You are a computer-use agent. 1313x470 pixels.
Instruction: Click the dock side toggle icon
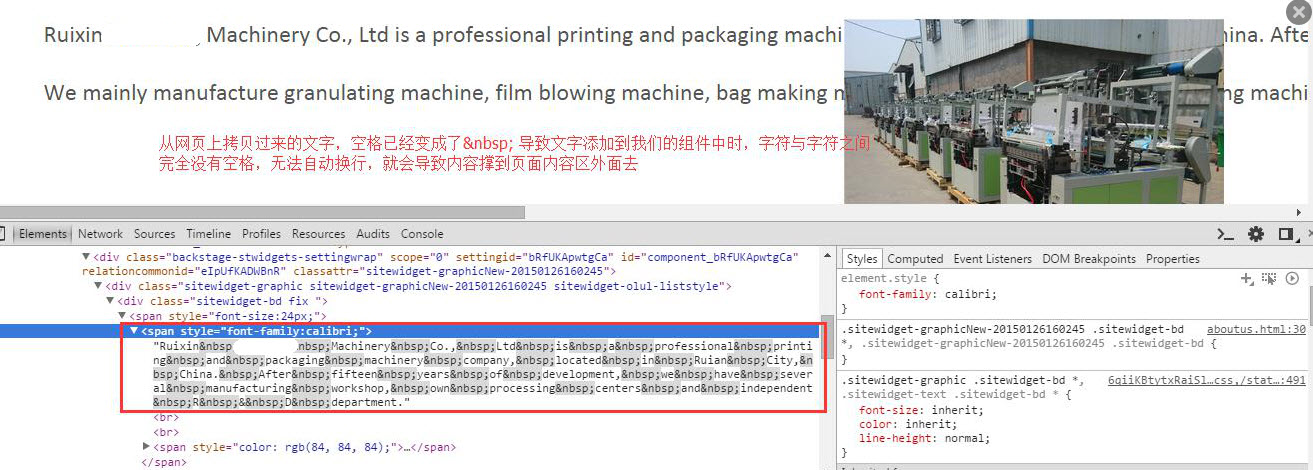pos(1286,234)
